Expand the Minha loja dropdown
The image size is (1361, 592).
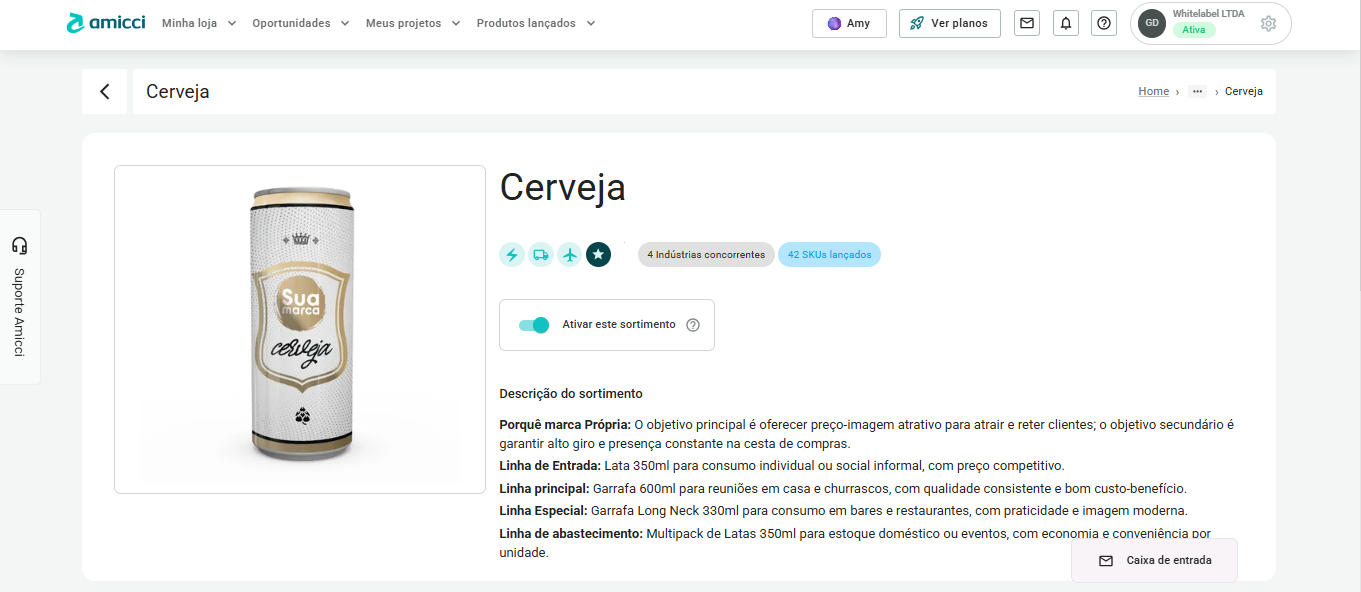199,23
